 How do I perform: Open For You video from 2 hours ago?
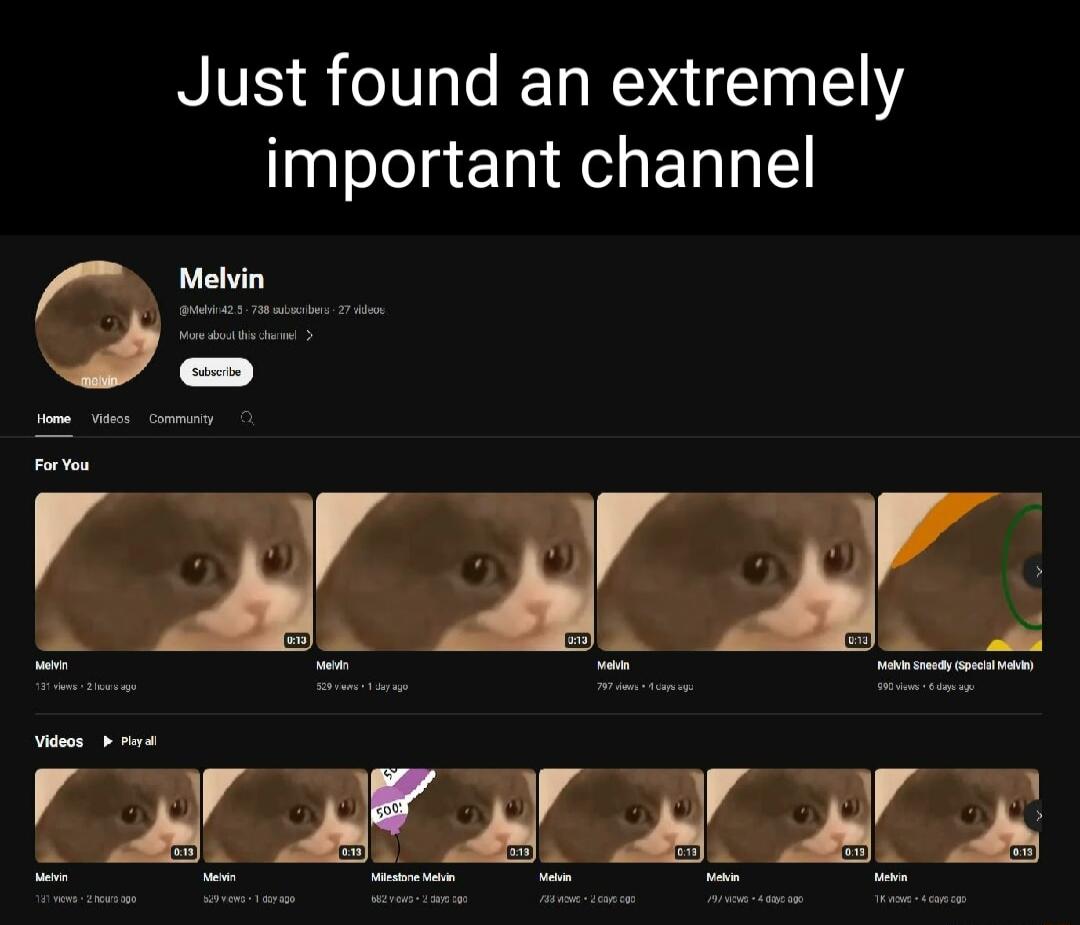(174, 572)
